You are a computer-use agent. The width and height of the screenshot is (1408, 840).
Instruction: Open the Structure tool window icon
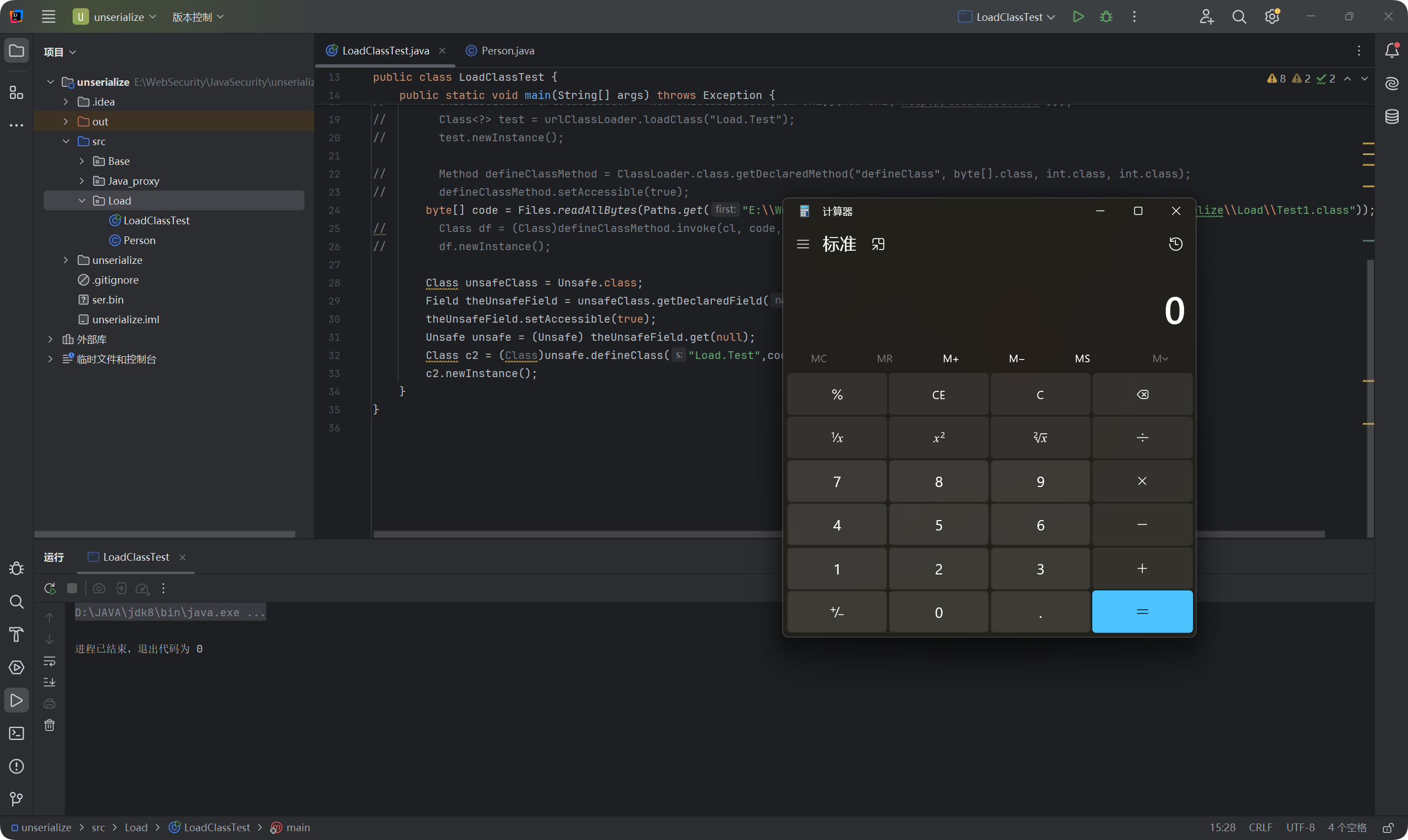[x=16, y=92]
